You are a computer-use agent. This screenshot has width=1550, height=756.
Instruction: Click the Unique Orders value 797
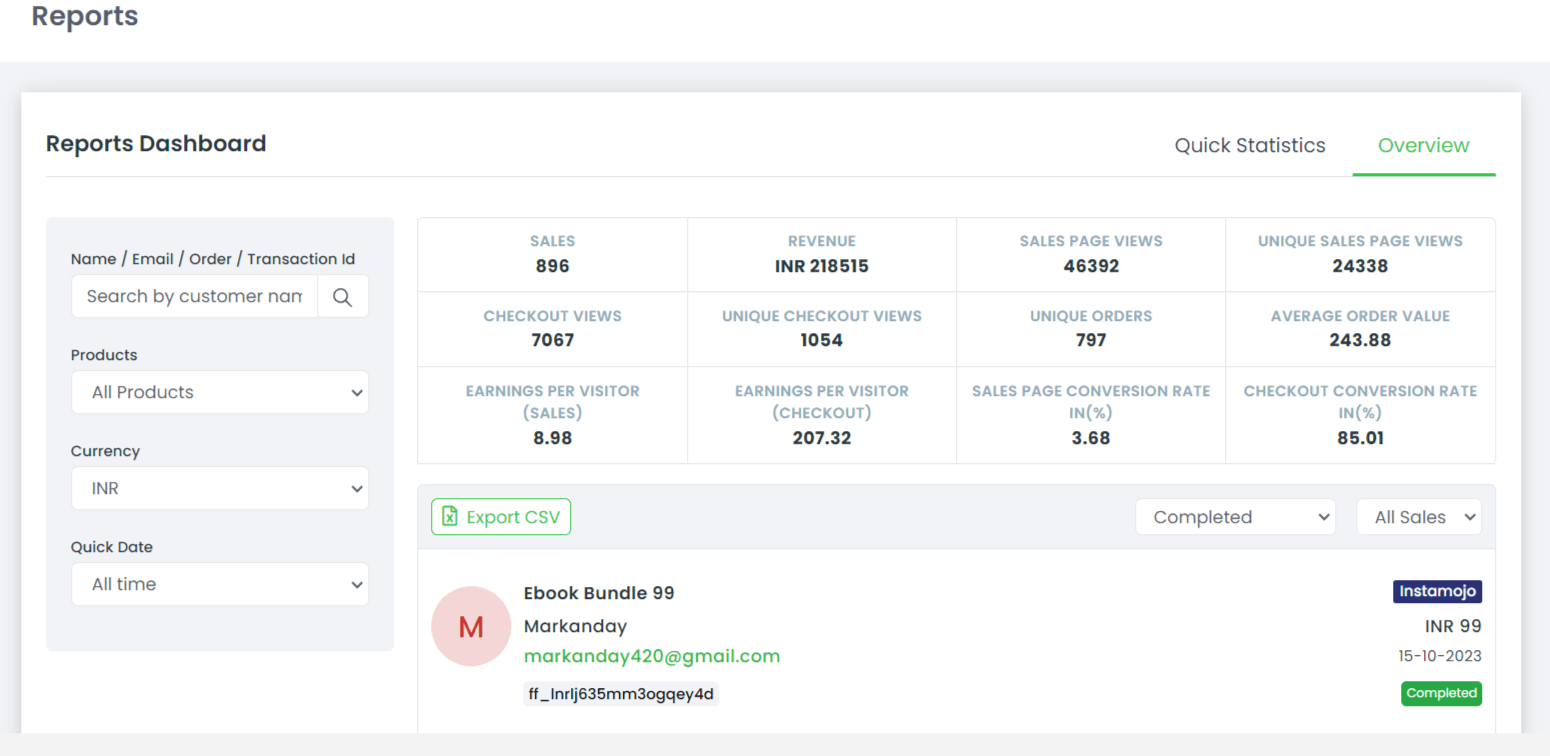pos(1091,340)
